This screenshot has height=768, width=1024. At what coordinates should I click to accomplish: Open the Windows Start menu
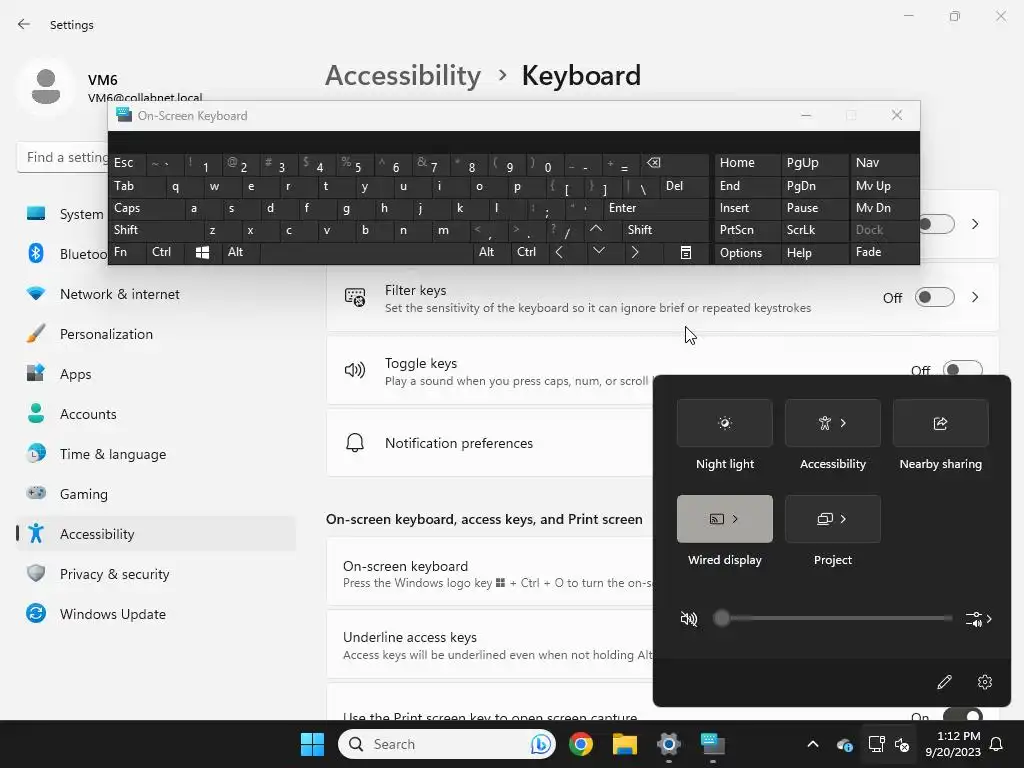[x=312, y=744]
